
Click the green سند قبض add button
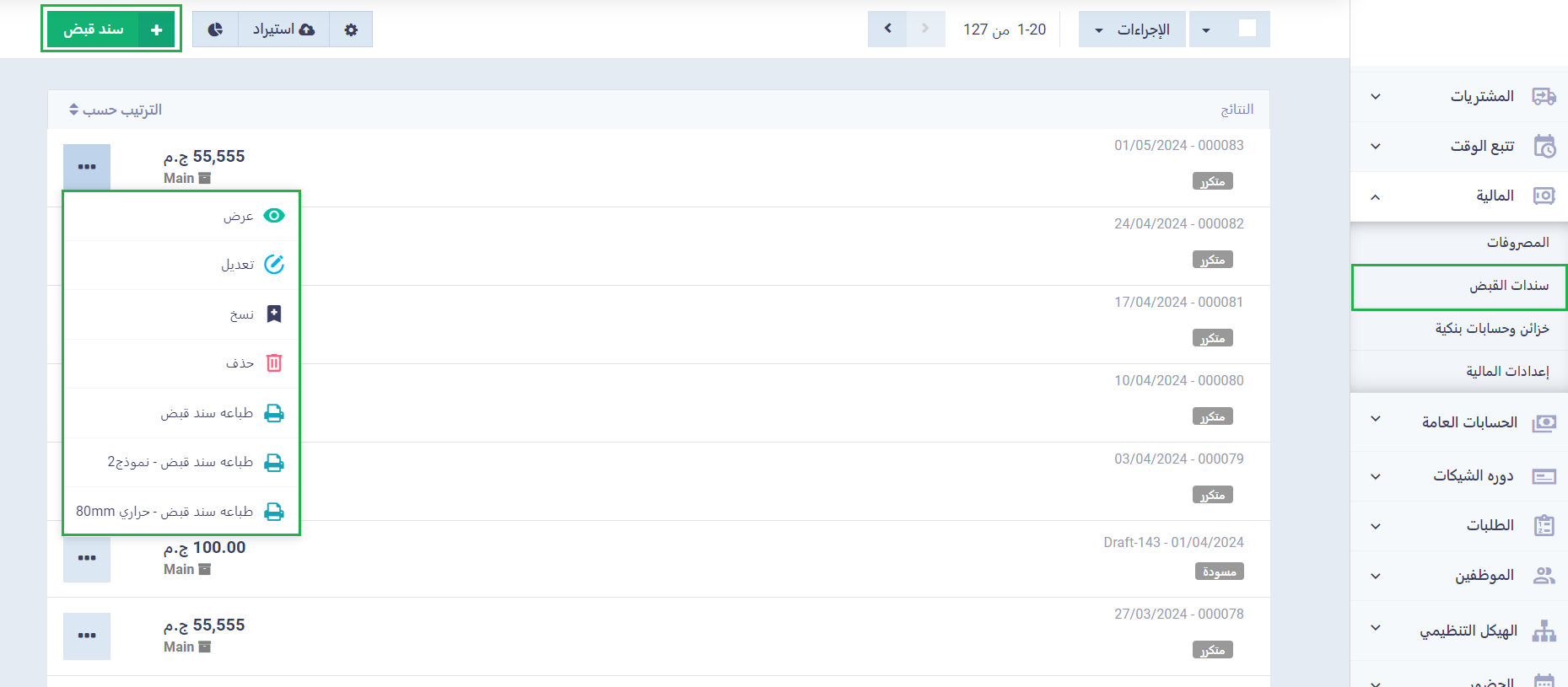point(111,30)
